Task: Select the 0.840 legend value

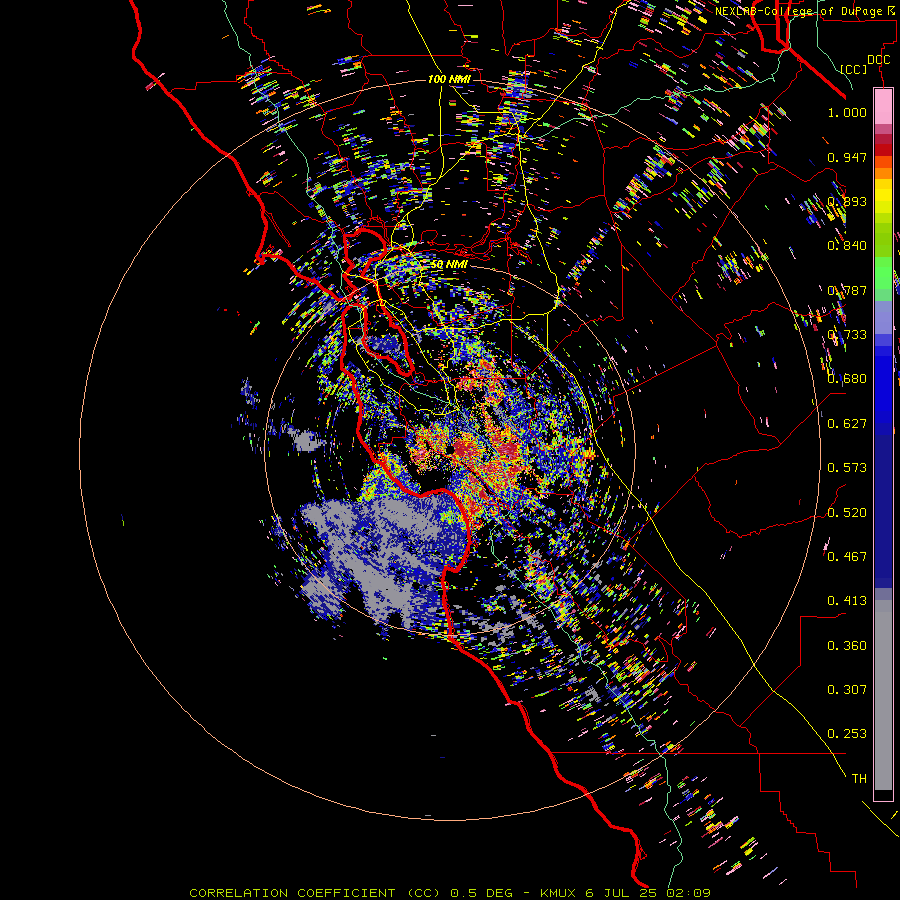Action: click(847, 246)
